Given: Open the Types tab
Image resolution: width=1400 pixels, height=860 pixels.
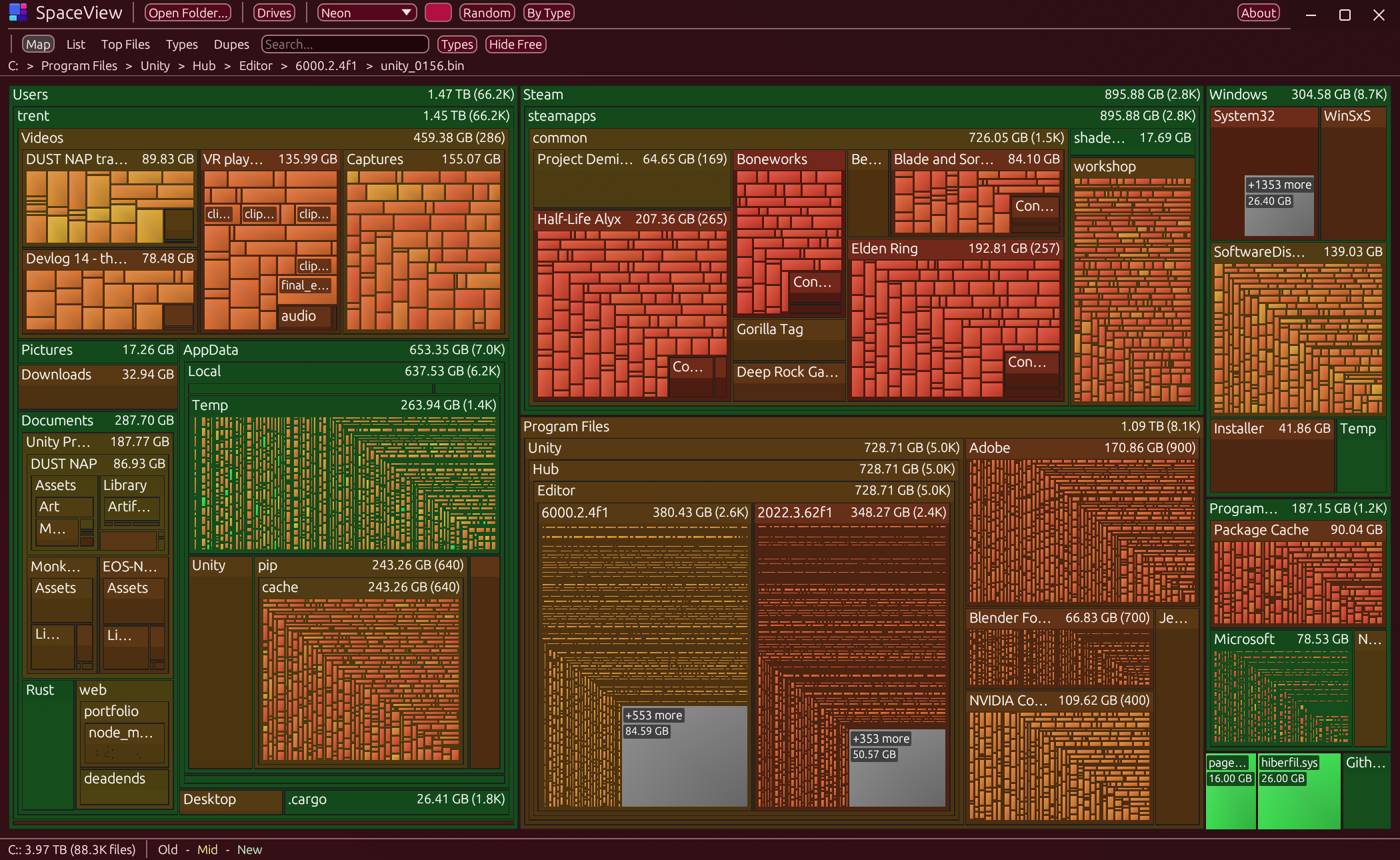Looking at the screenshot, I should tap(181, 44).
